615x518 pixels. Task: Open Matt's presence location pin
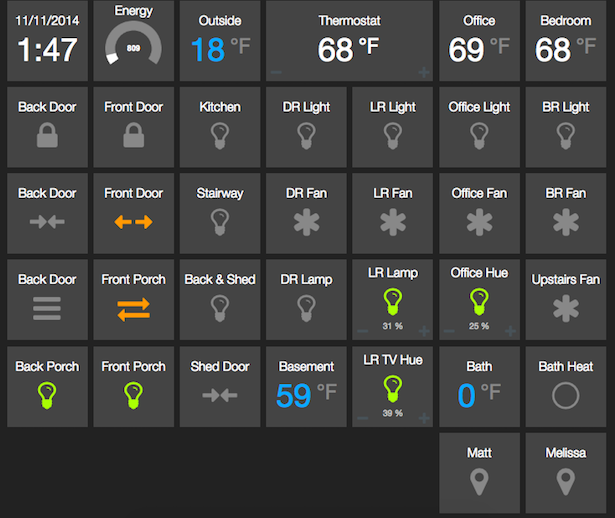(479, 483)
